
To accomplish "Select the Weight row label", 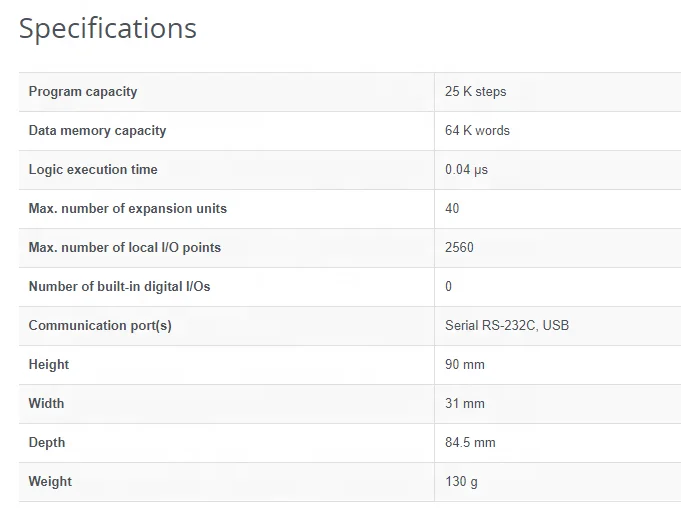I will (50, 482).
